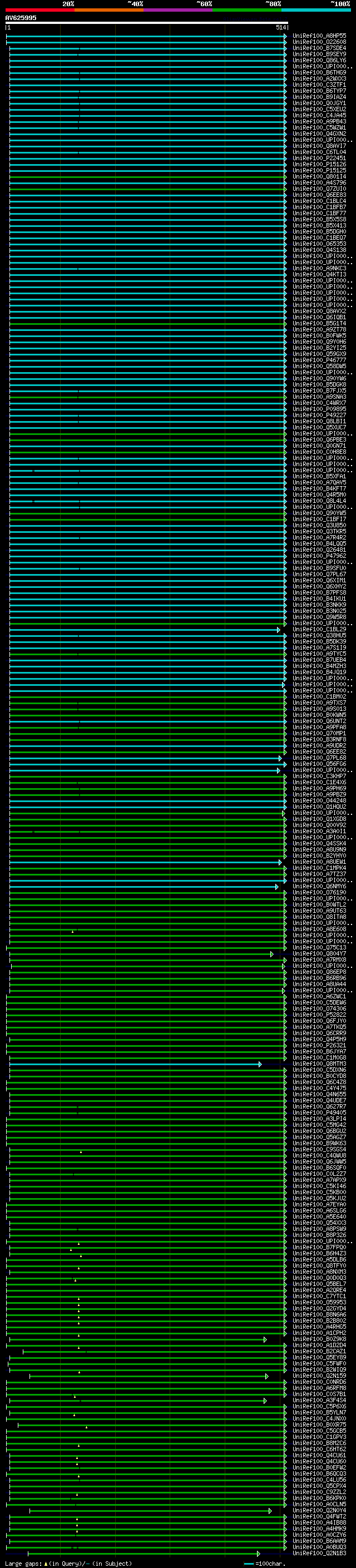
Task: Click the =100char. scale legend
Action: pyautogui.click(x=265, y=1563)
